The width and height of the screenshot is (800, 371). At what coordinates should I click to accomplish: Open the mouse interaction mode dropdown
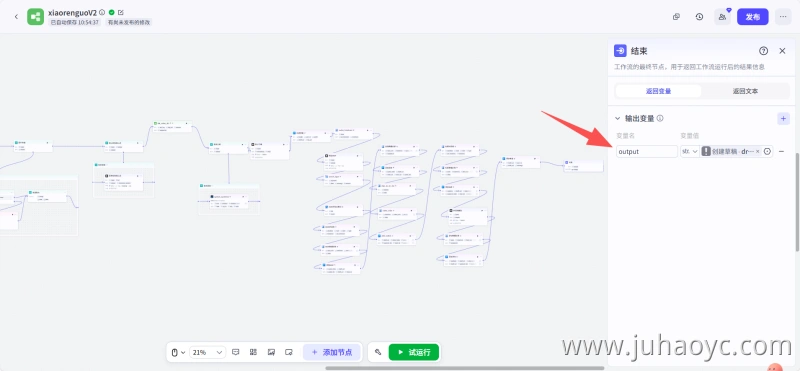[178, 352]
